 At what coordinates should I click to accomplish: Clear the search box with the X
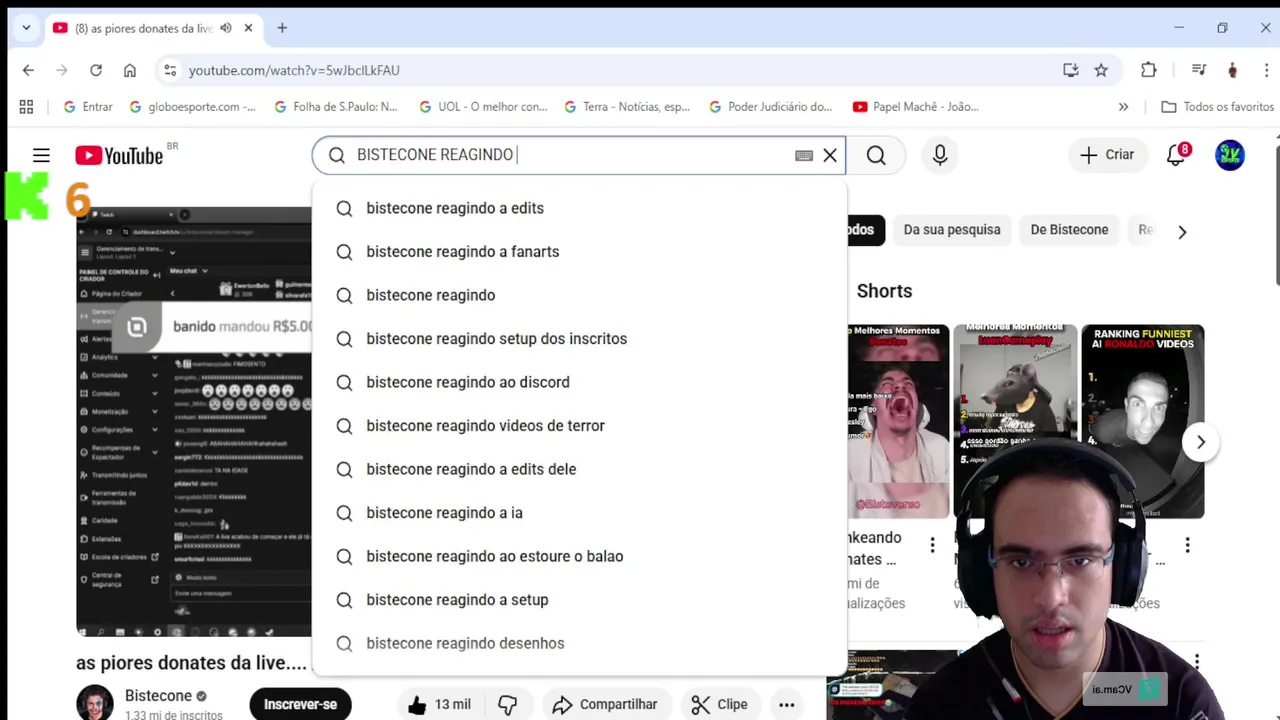pos(830,155)
